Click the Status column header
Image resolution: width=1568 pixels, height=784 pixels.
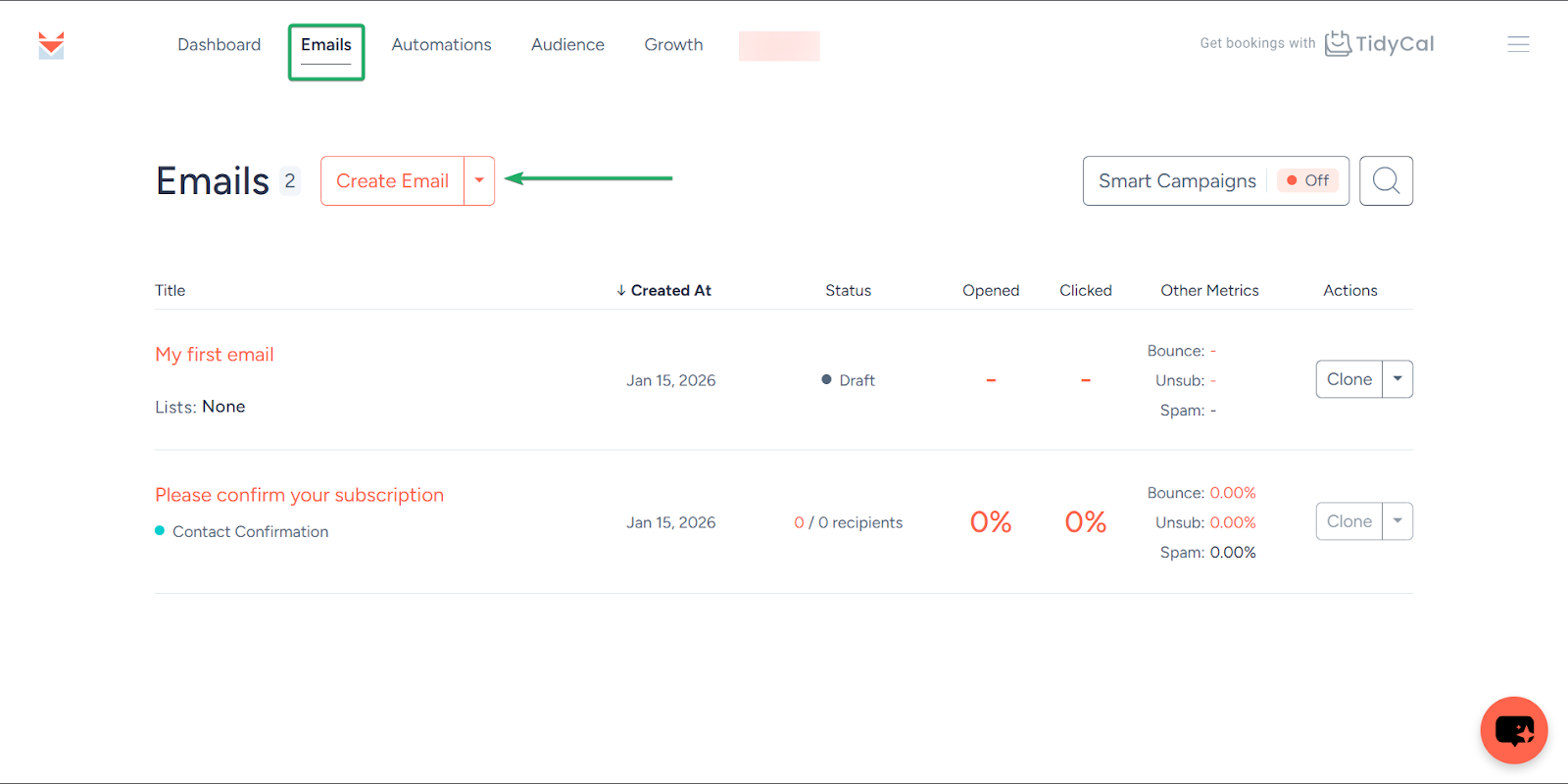[x=848, y=290]
